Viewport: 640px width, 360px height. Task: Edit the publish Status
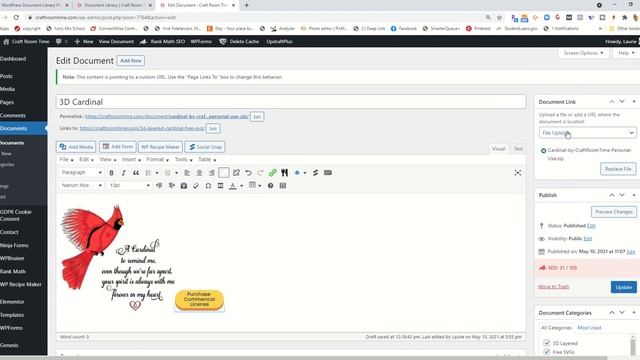[x=591, y=226]
